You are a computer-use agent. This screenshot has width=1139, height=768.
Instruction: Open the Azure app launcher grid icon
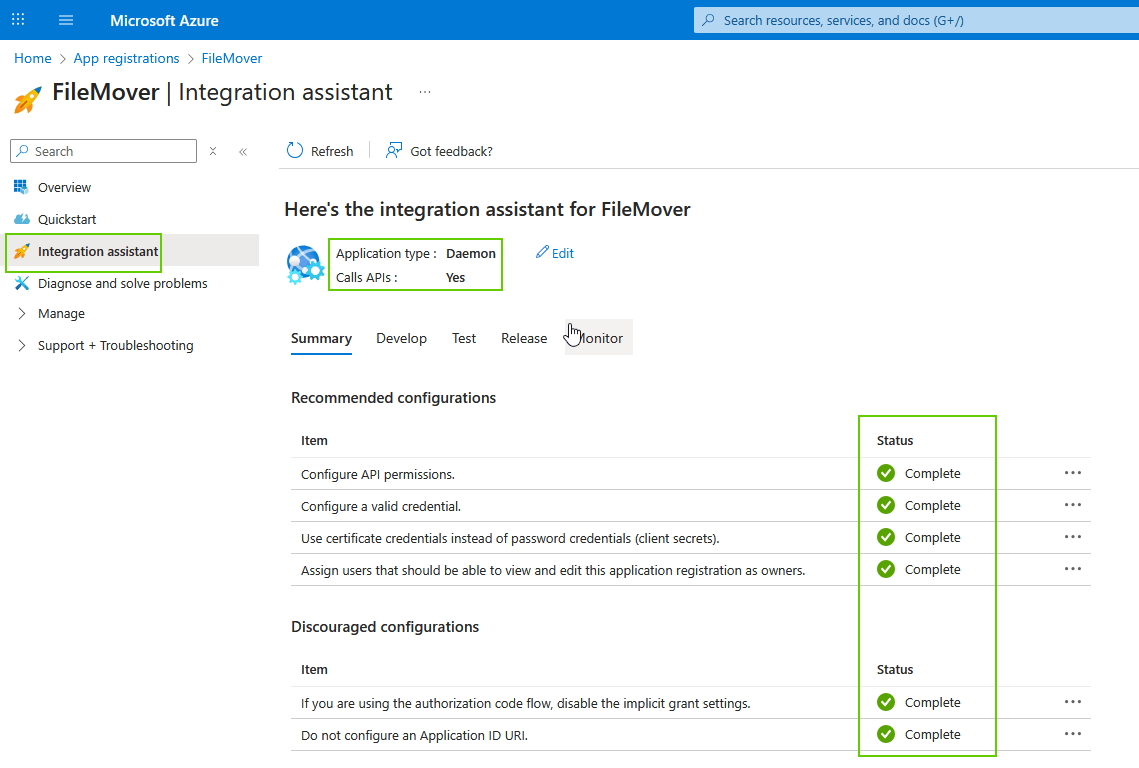coord(17,19)
